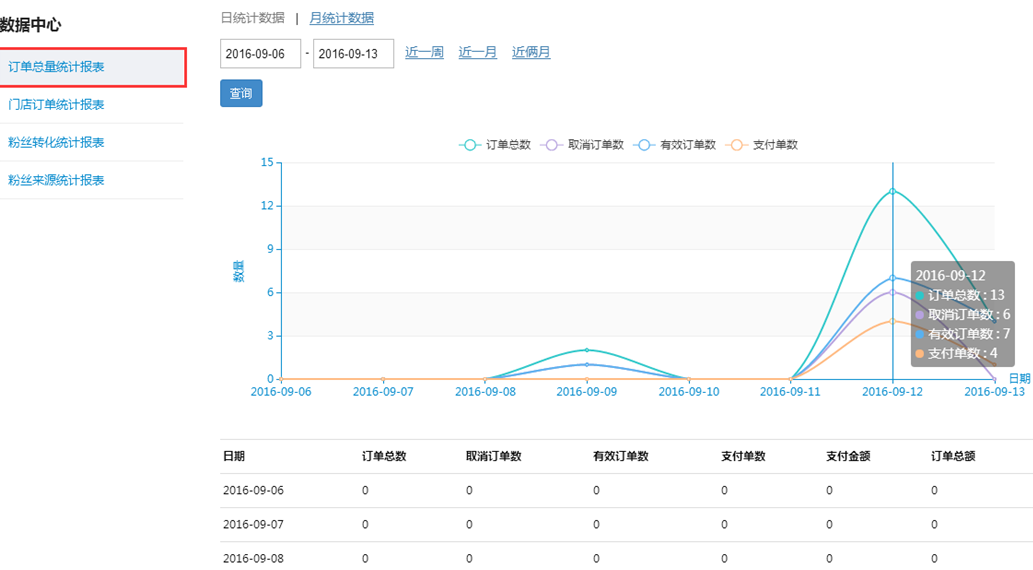Click the 2016-09-06 row in the table

pos(254,491)
